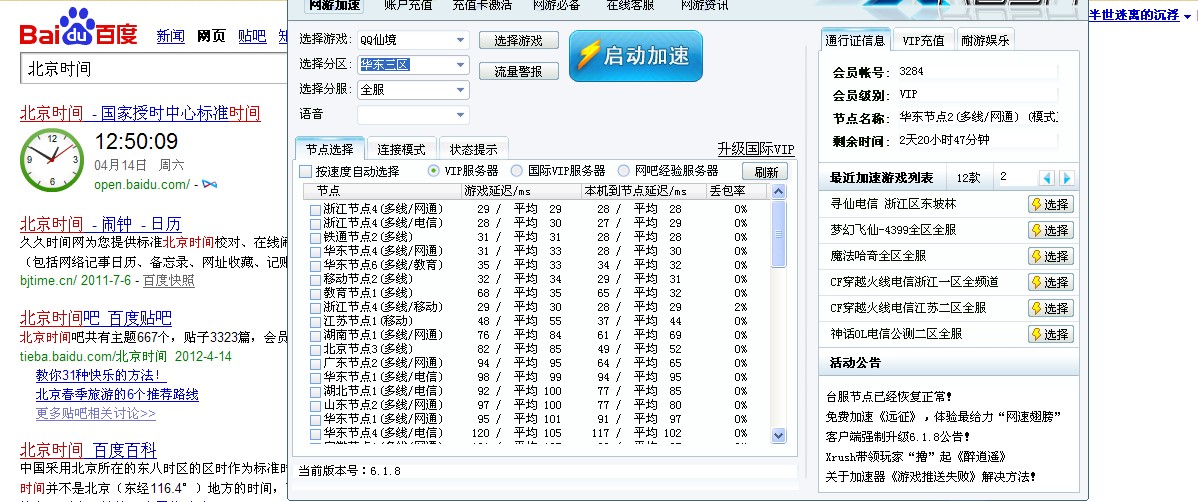The image size is (1198, 502).
Task: Check the 铁通节点2(多线) node checkbox
Action: click(315, 238)
